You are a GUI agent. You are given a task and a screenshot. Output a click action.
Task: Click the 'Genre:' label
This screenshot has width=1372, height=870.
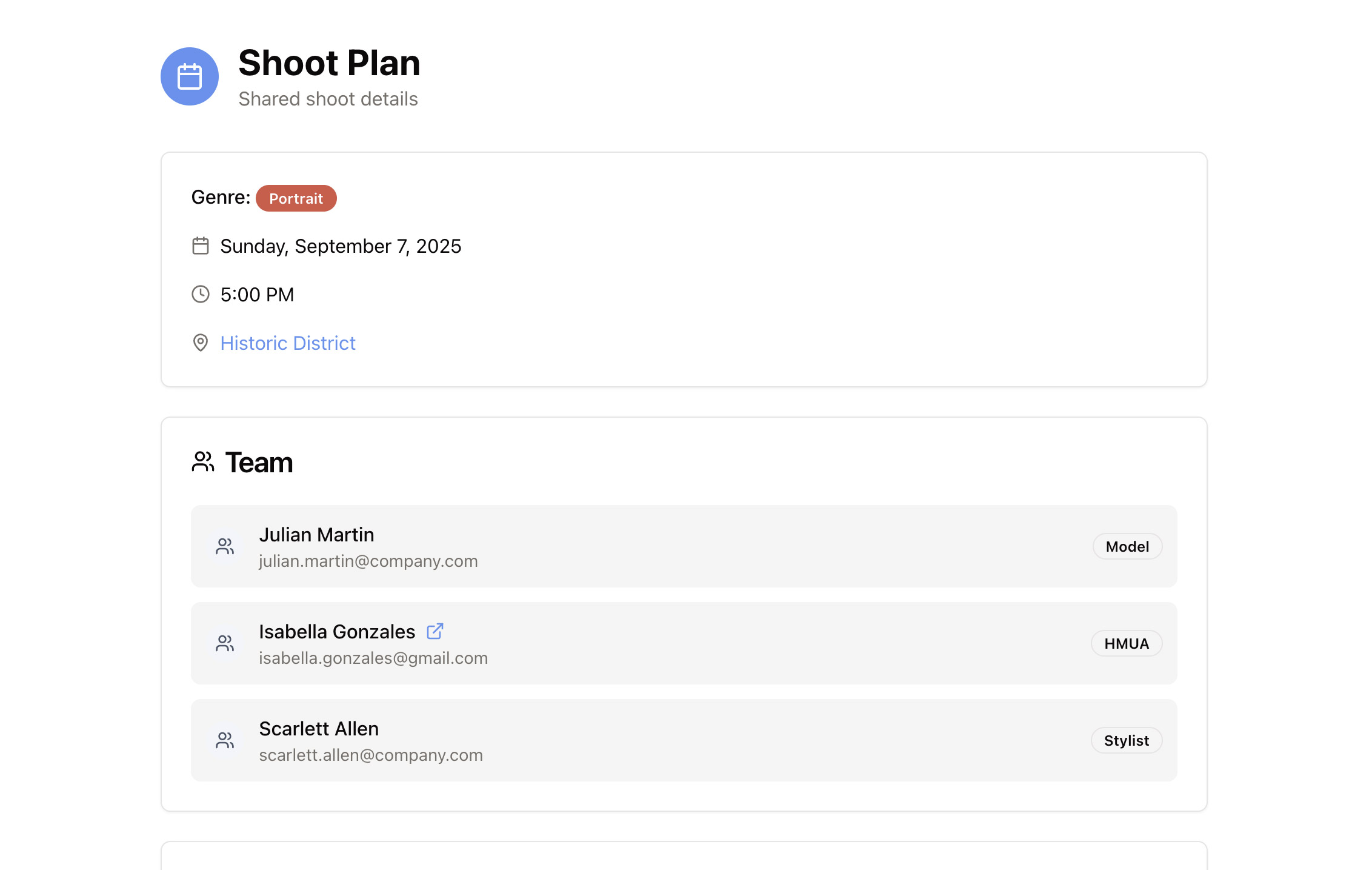pos(221,197)
